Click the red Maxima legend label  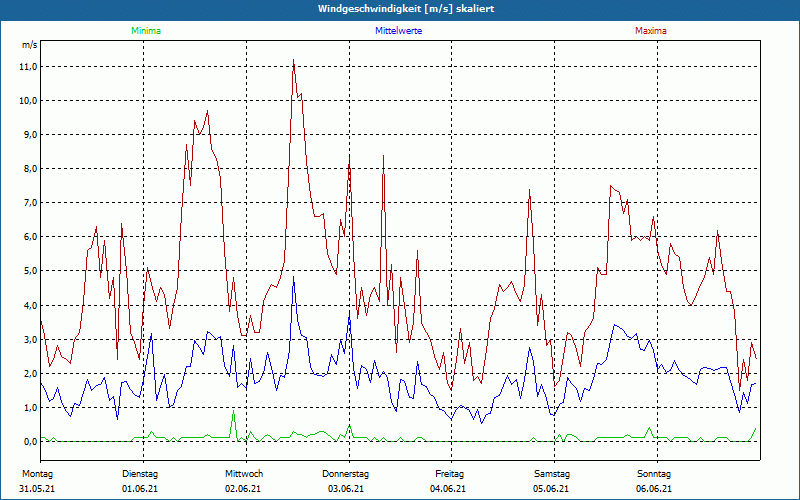pyautogui.click(x=651, y=31)
